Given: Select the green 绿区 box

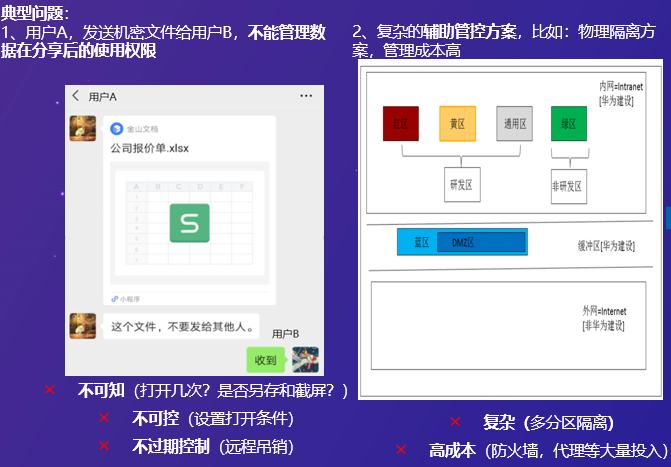Looking at the screenshot, I should [569, 124].
